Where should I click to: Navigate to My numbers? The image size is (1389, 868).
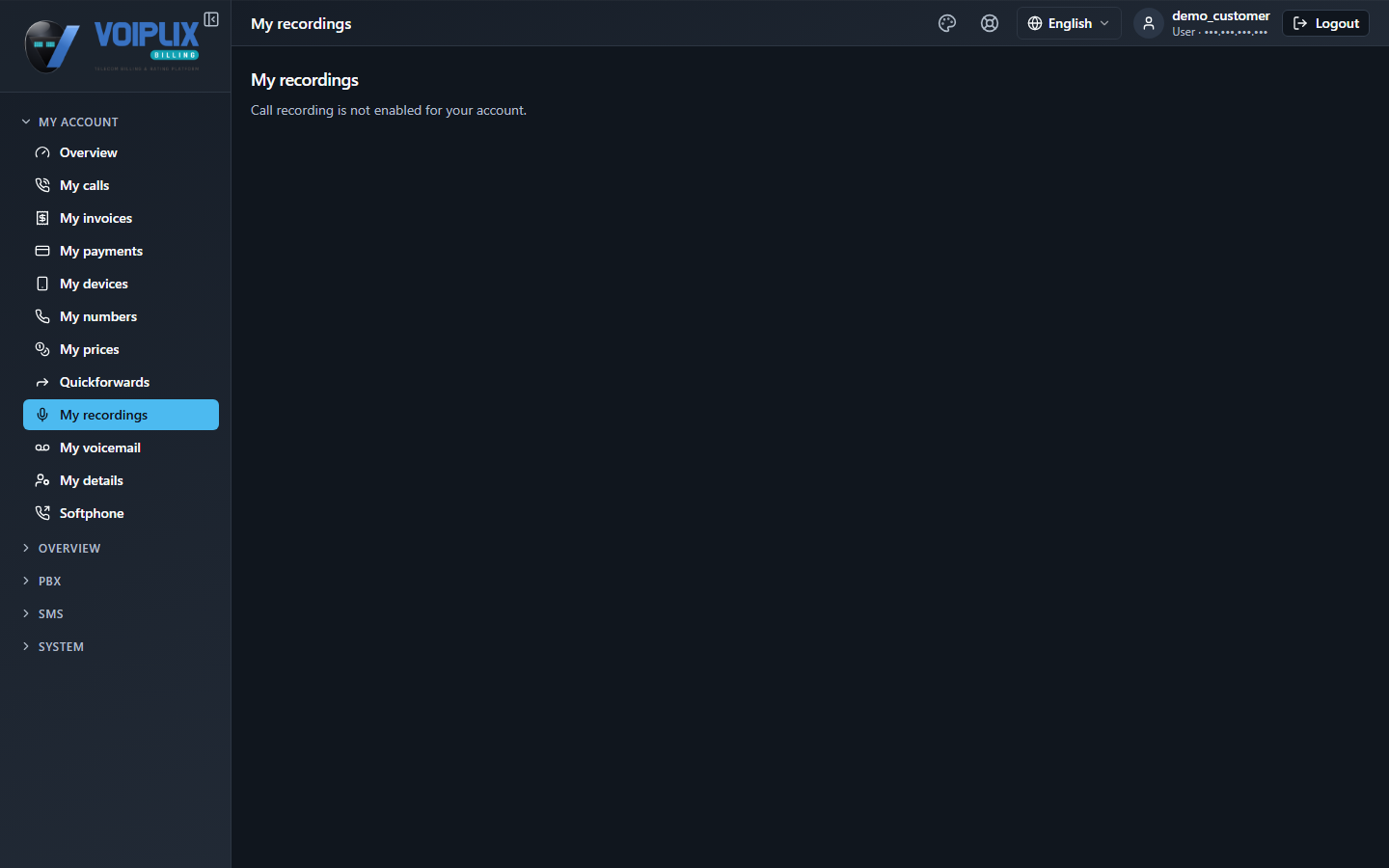point(121,316)
